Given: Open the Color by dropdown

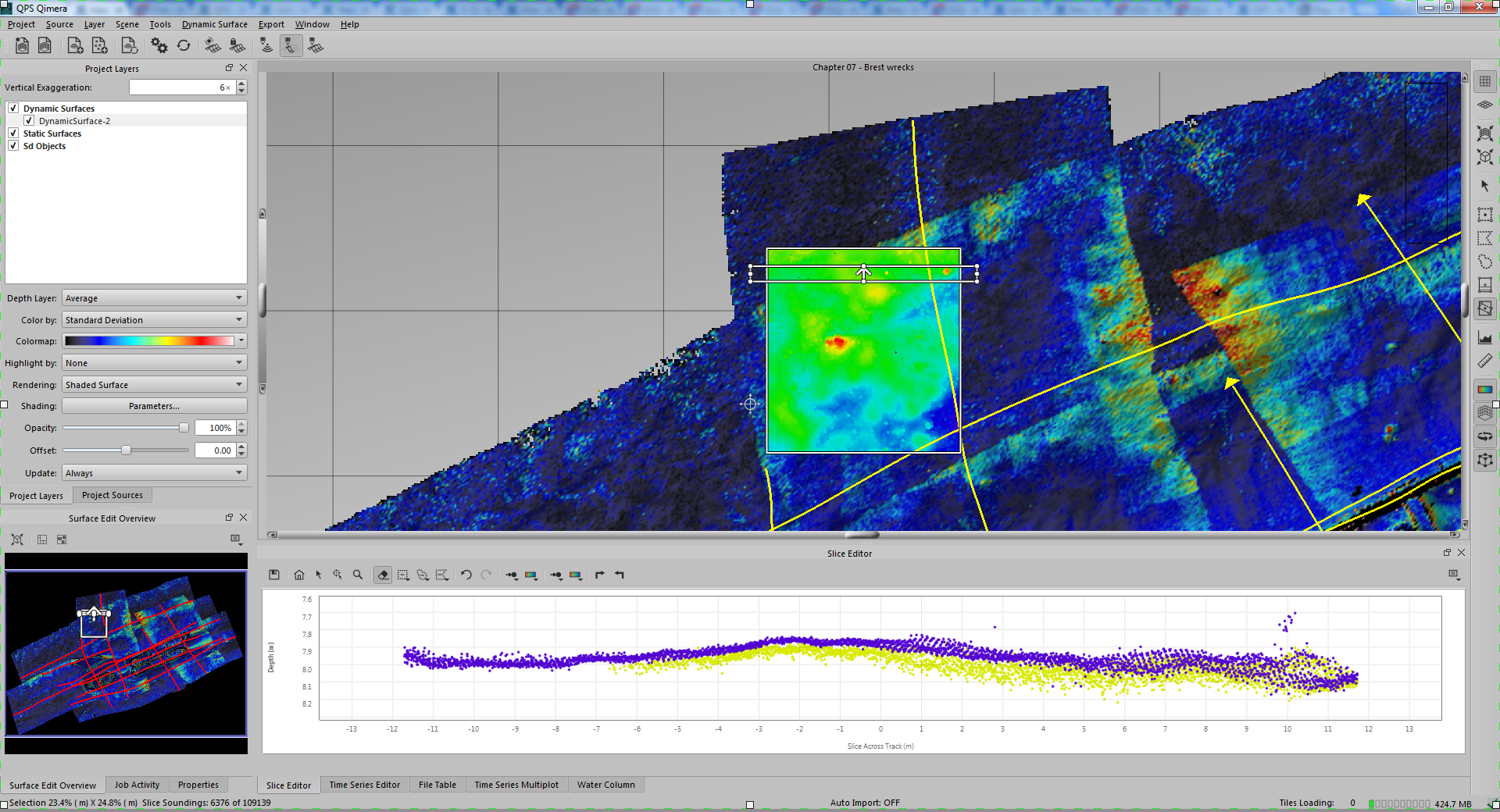Looking at the screenshot, I should (x=154, y=320).
